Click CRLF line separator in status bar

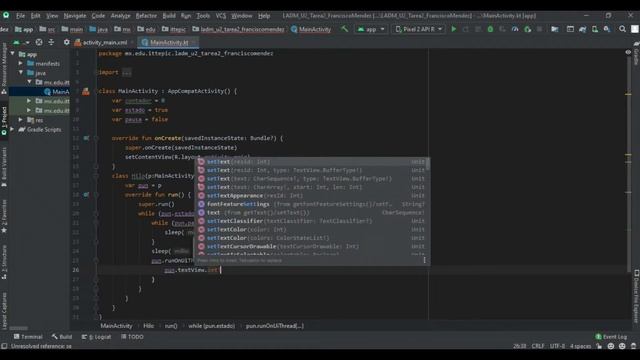538,346
